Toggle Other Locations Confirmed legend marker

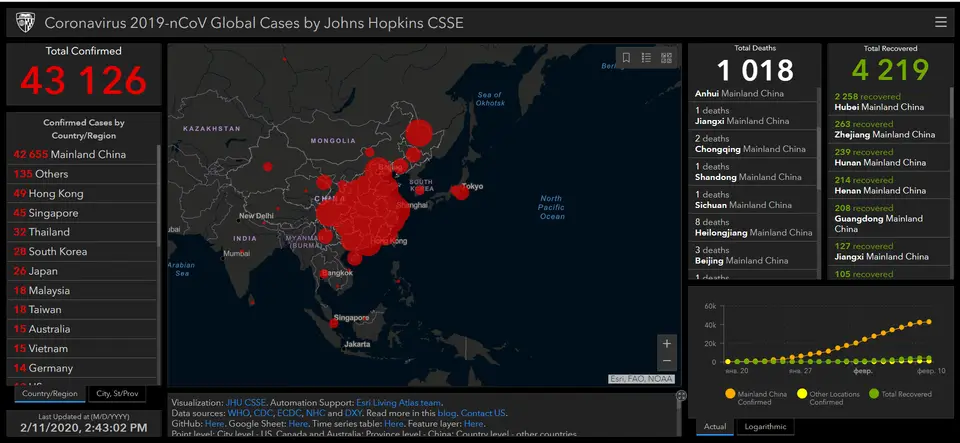click(801, 395)
